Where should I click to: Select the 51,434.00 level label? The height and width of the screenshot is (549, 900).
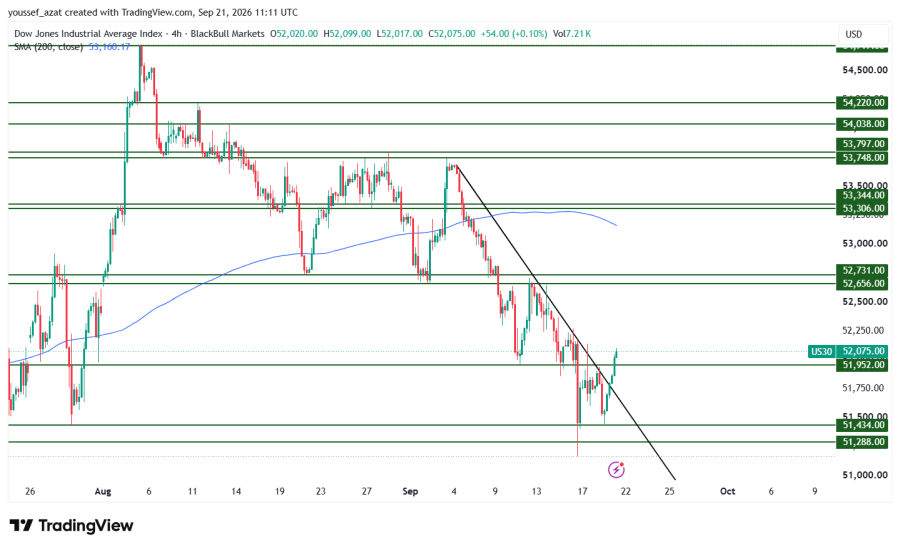coord(863,425)
